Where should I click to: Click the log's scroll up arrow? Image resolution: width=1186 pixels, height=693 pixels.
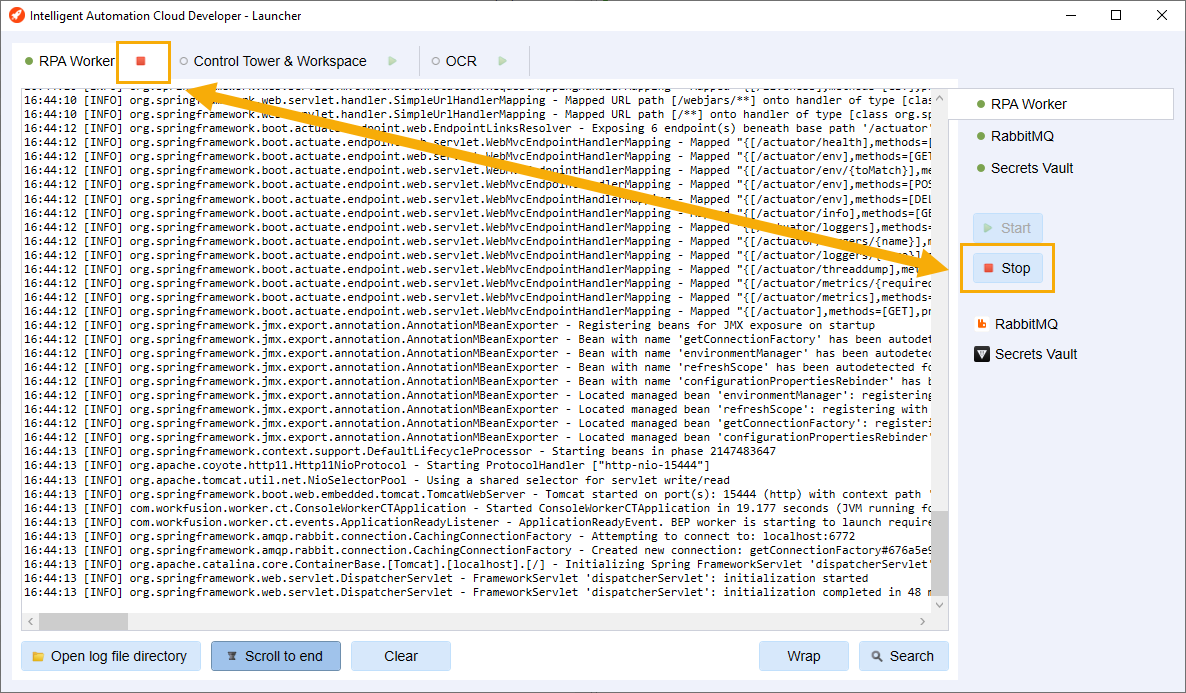click(x=939, y=98)
